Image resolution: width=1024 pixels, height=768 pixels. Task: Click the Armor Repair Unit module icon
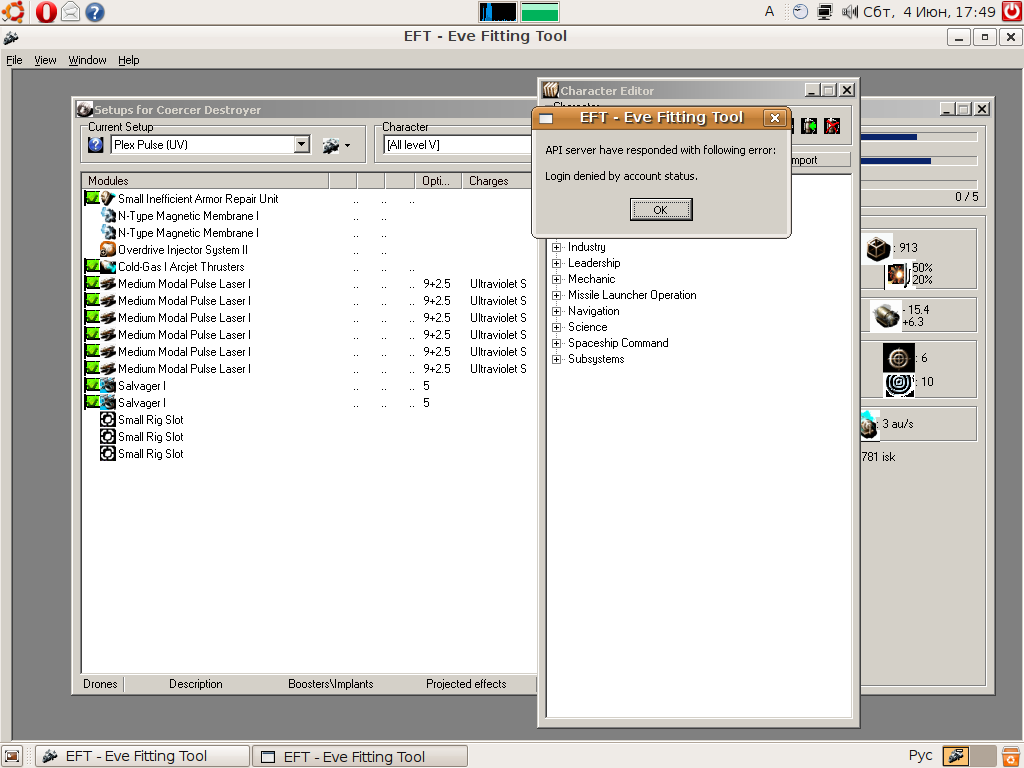point(108,198)
